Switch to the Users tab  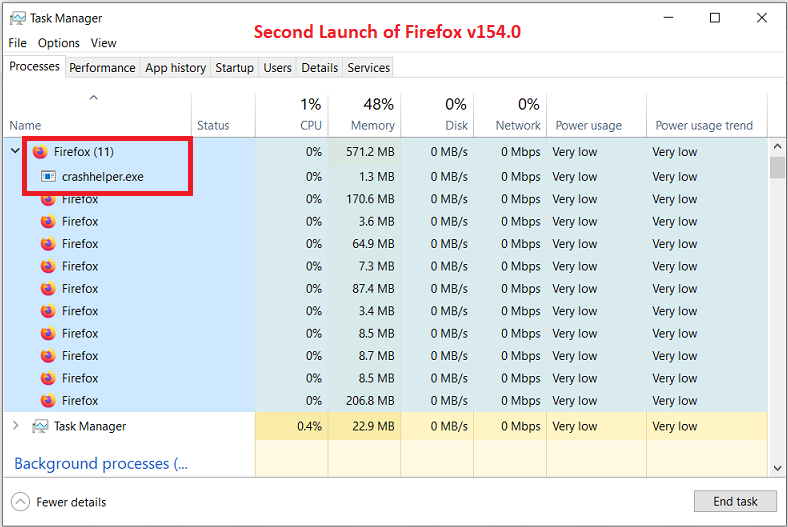pyautogui.click(x=277, y=67)
